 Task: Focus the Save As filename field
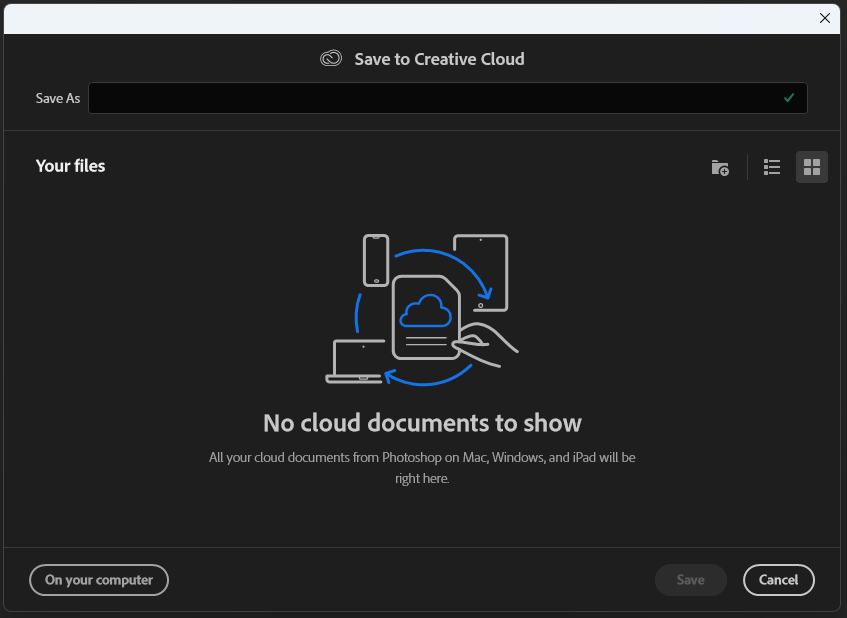(x=448, y=98)
